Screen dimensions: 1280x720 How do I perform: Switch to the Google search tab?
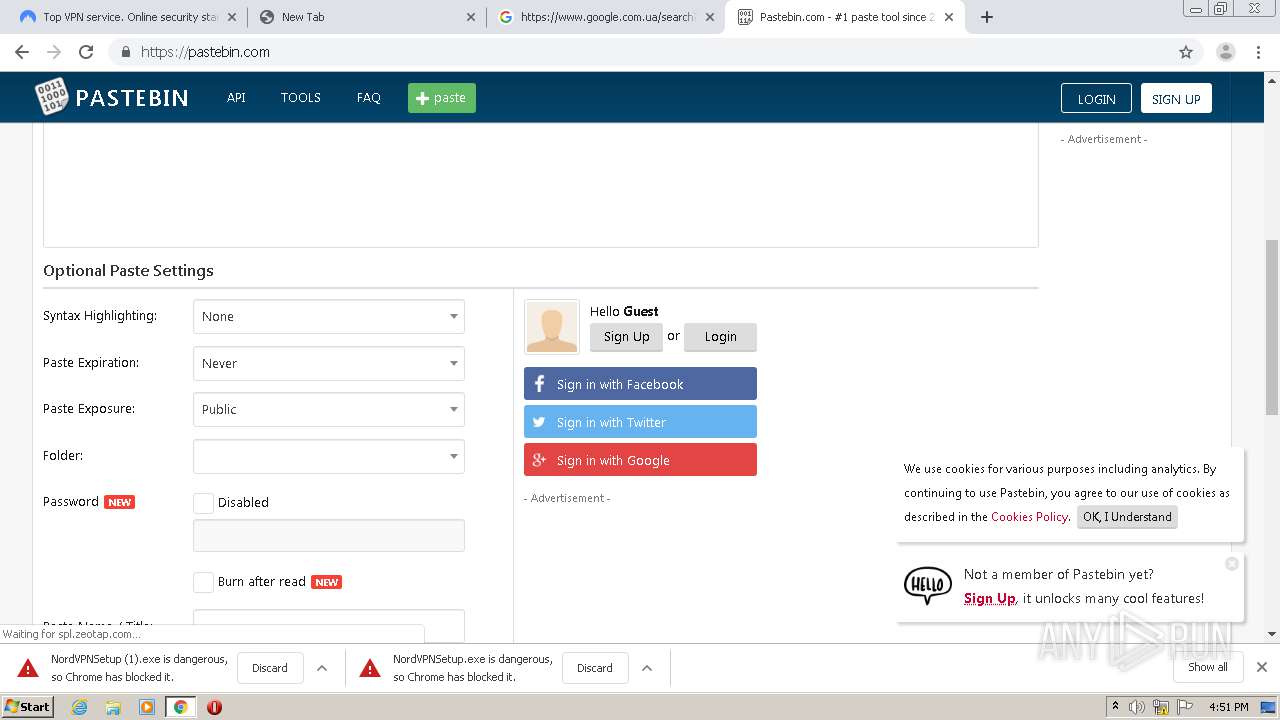(606, 17)
